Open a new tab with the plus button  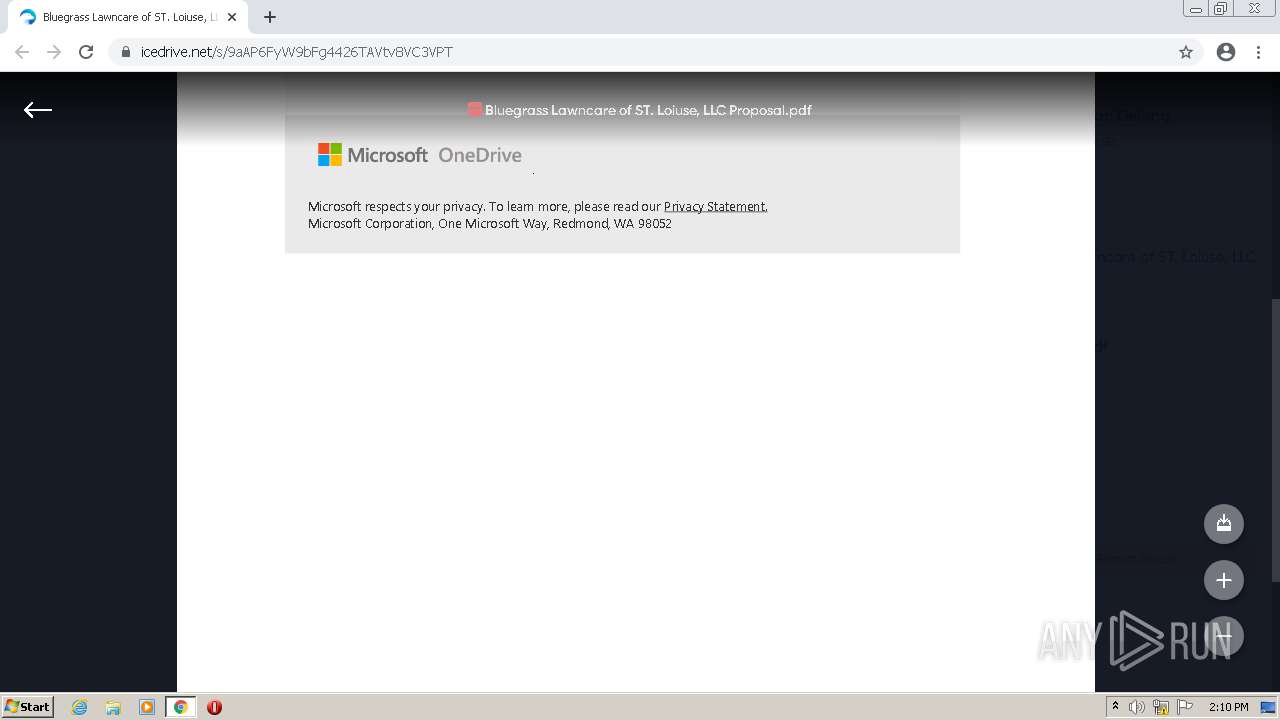coord(270,17)
